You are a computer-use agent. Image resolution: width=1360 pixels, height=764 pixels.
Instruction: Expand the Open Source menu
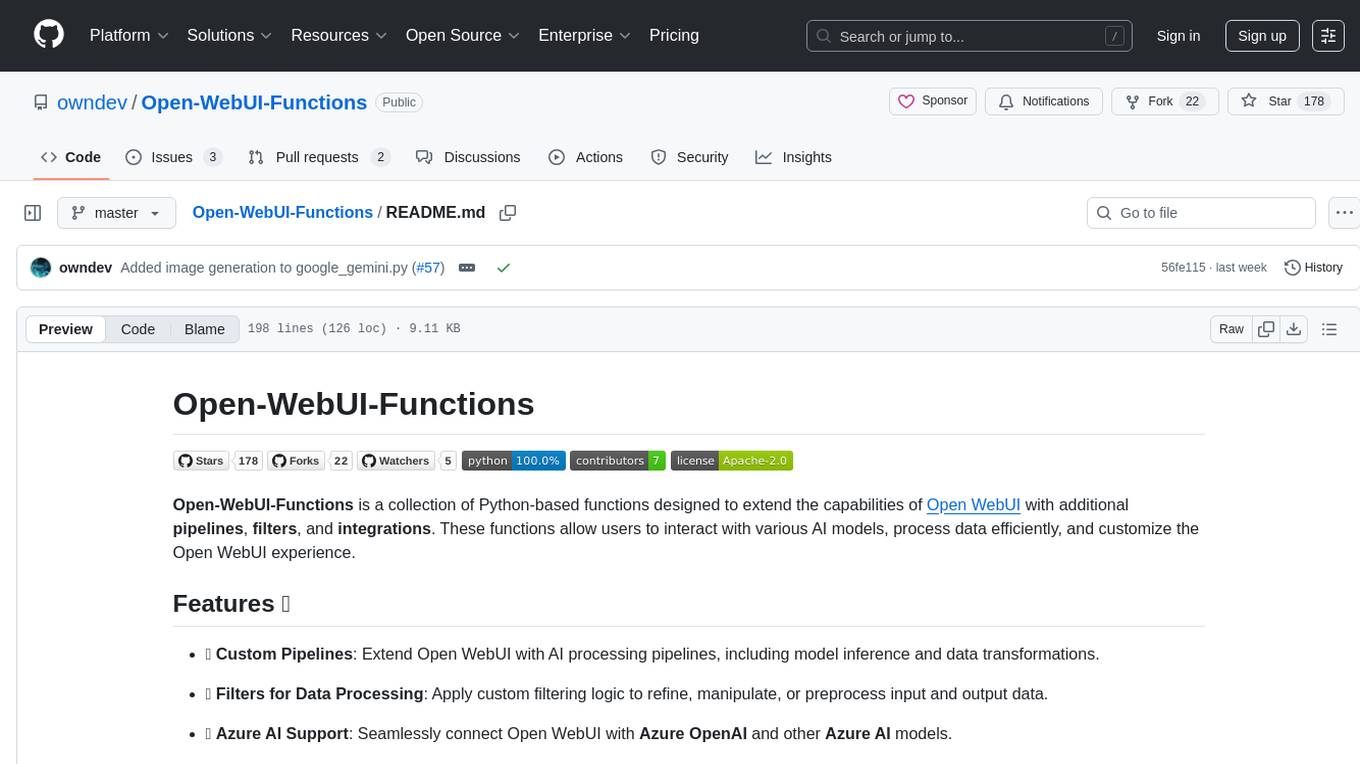point(462,35)
